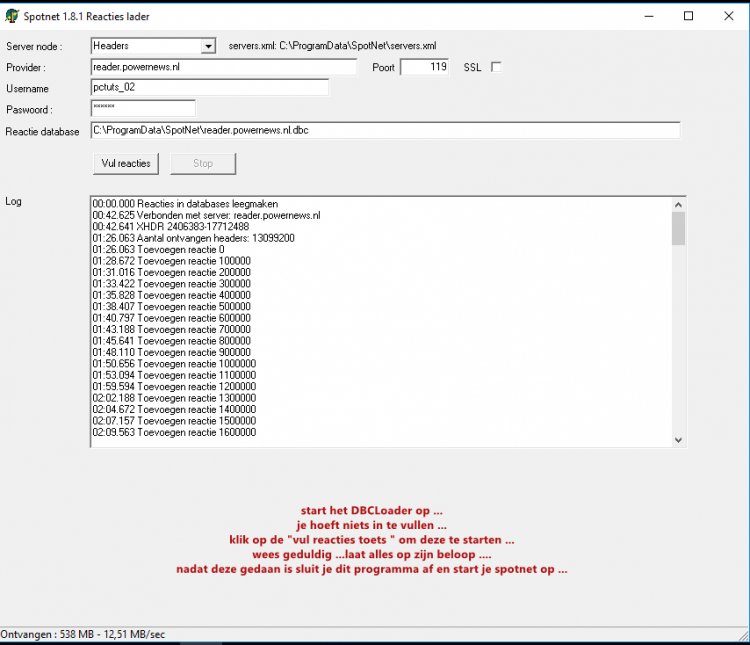Image resolution: width=750 pixels, height=645 pixels.
Task: Click the log scrollbar thumb
Action: point(678,228)
